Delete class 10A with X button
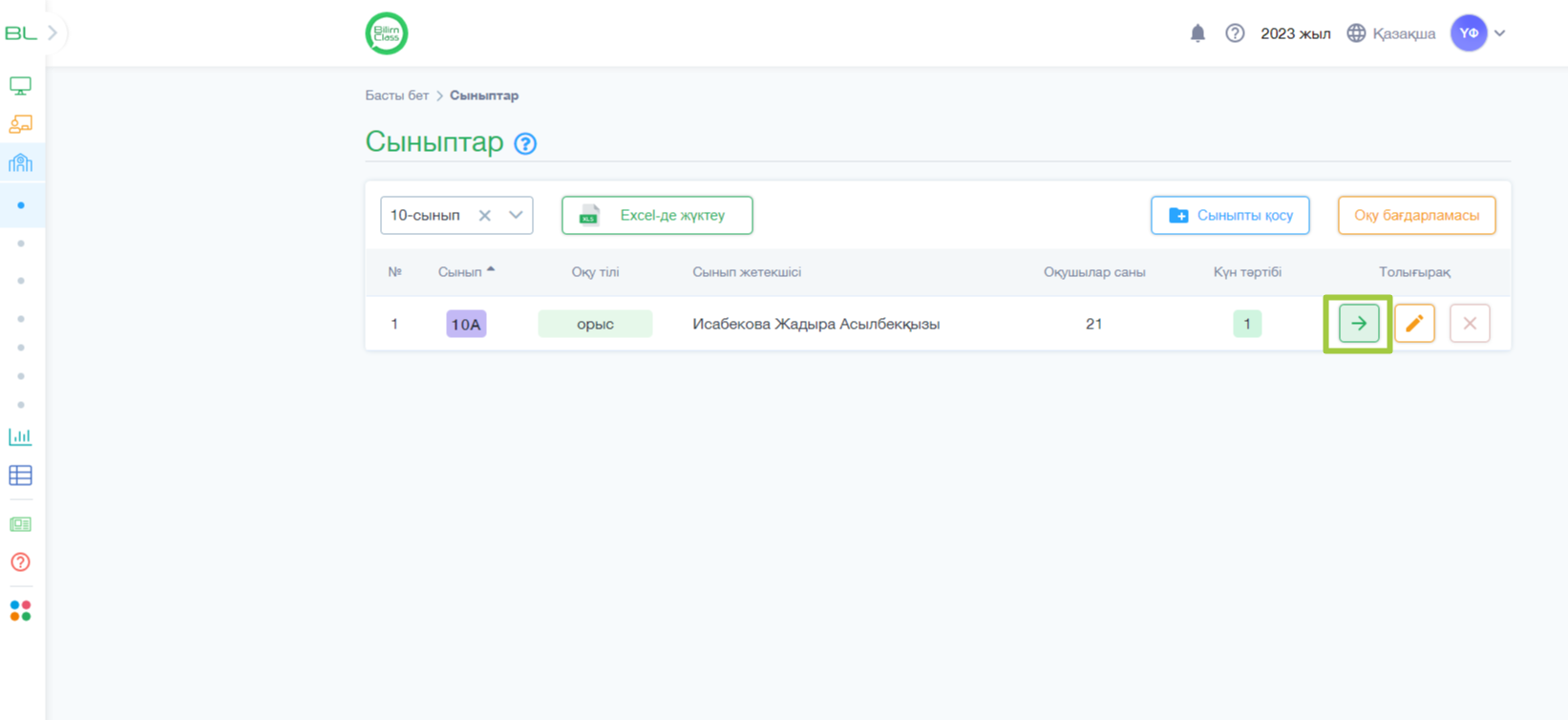Screen dimensions: 1568x720 [x=1470, y=324]
